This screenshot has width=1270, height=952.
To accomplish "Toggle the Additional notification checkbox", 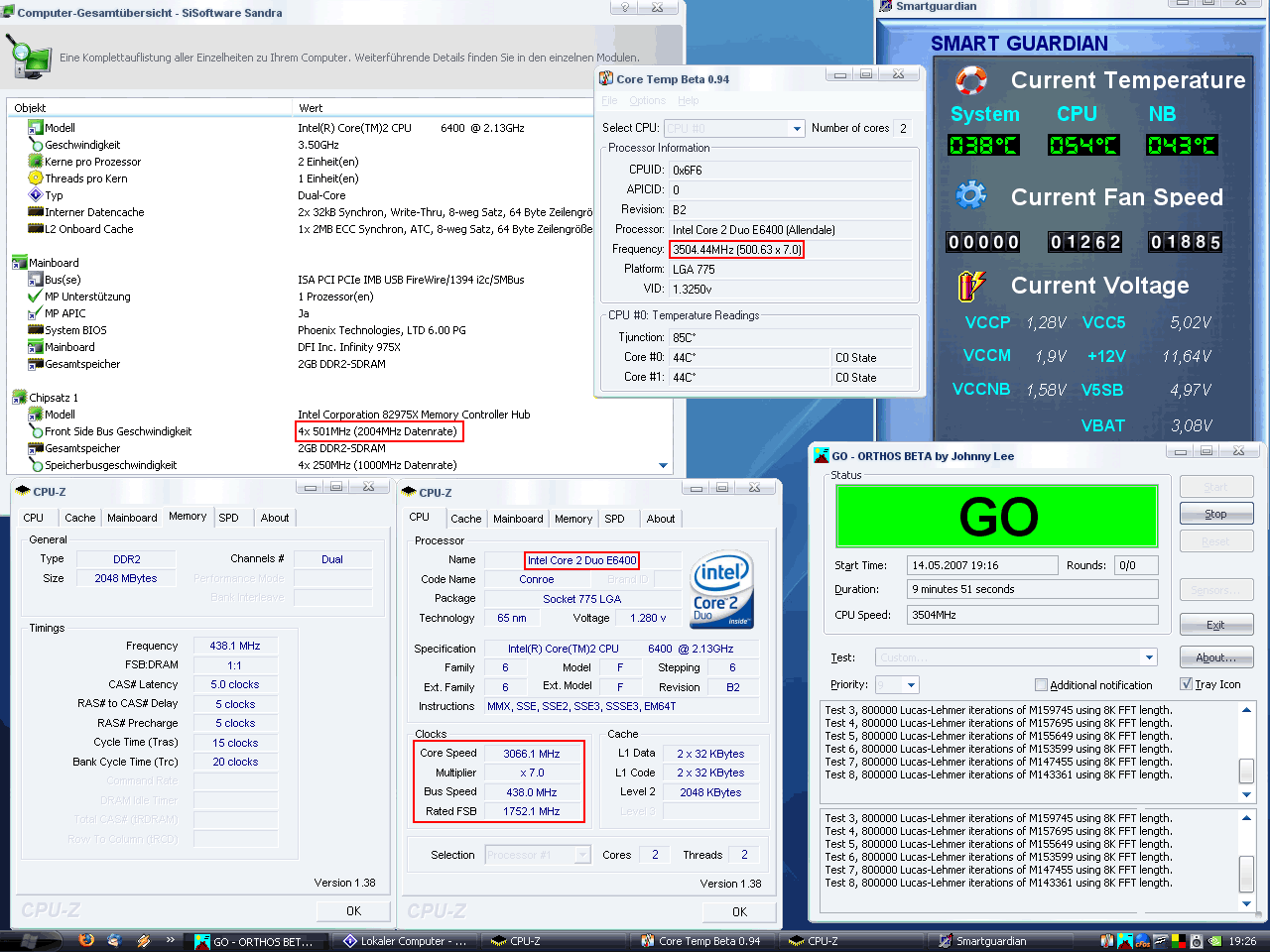I will coord(1041,685).
